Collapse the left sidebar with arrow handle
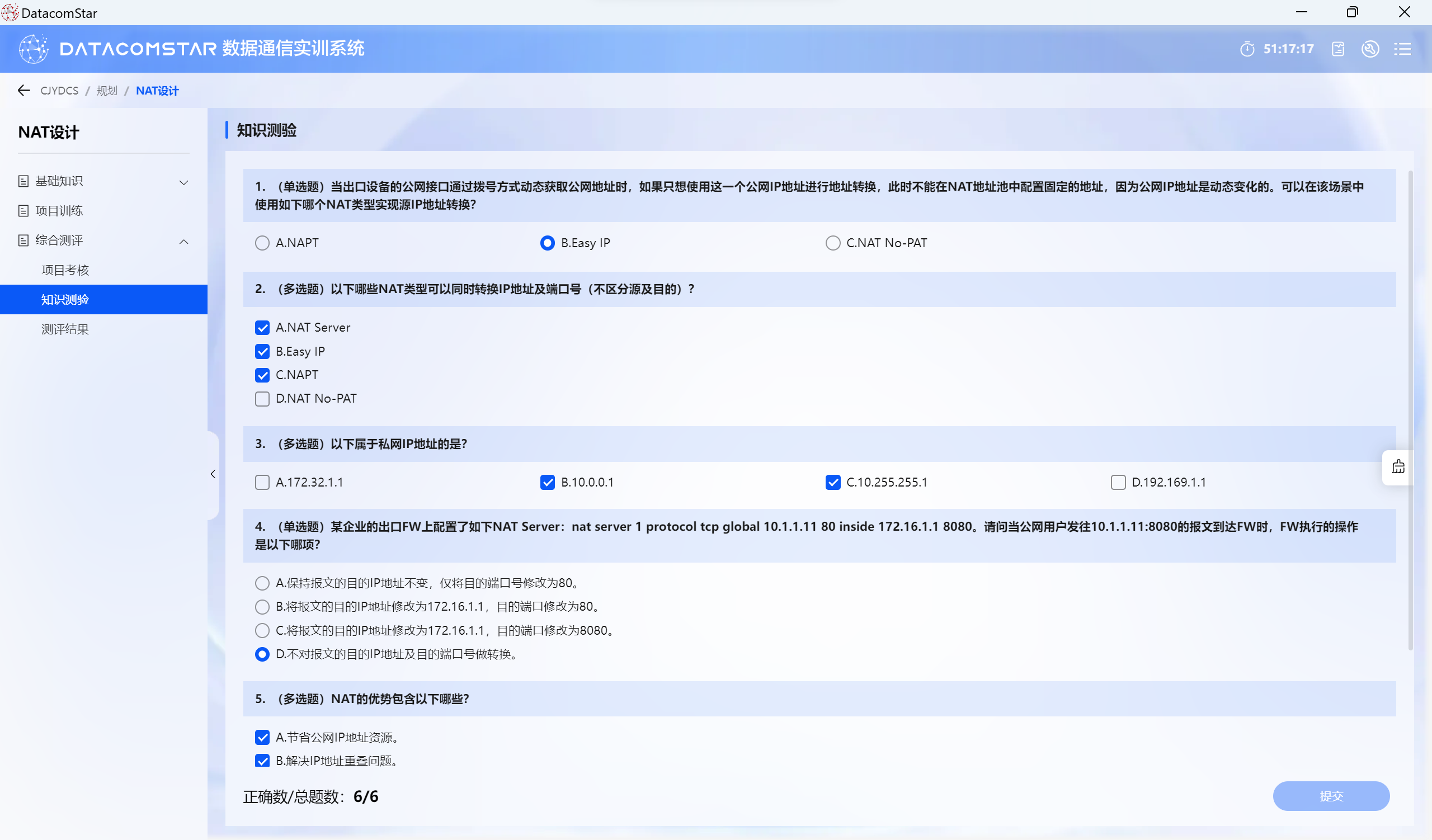 213,474
